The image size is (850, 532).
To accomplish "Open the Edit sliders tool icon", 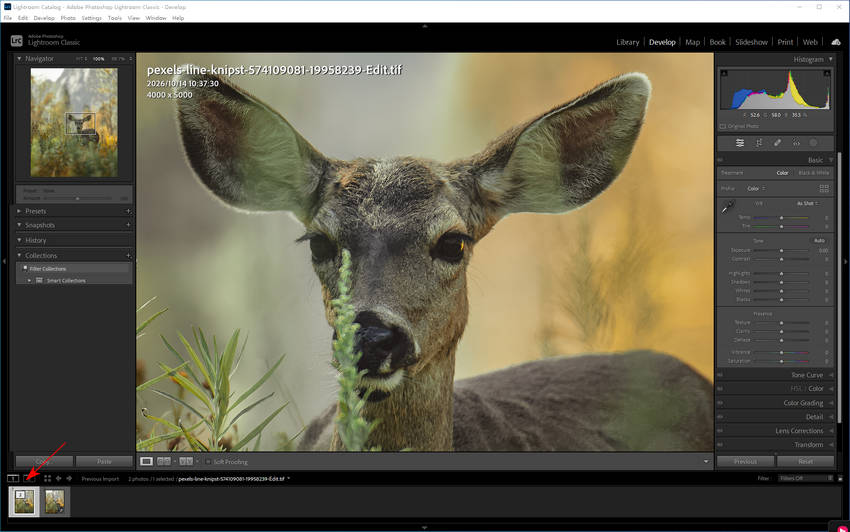I will coord(740,143).
